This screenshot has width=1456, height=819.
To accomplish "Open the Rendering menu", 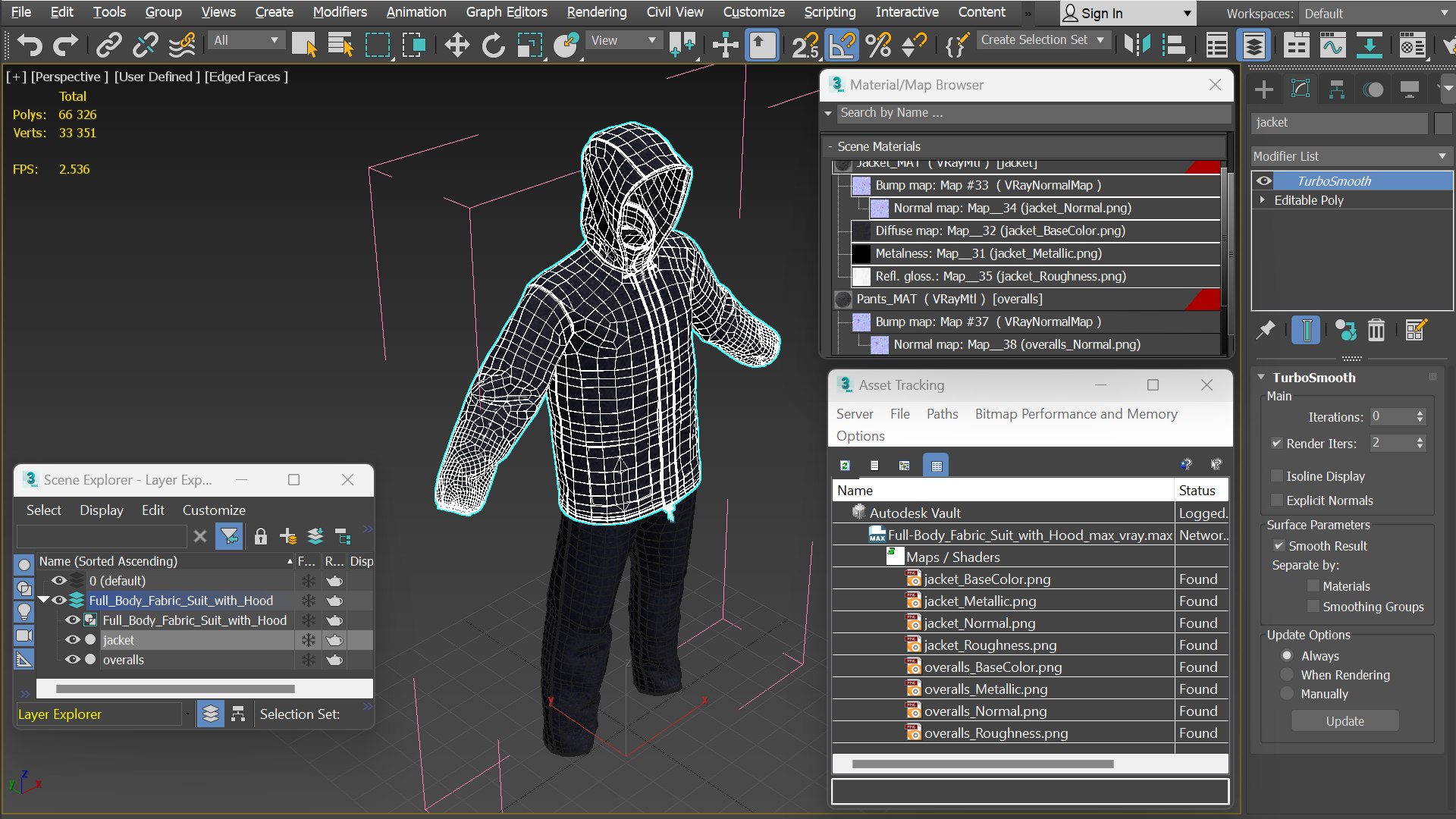I will [597, 12].
